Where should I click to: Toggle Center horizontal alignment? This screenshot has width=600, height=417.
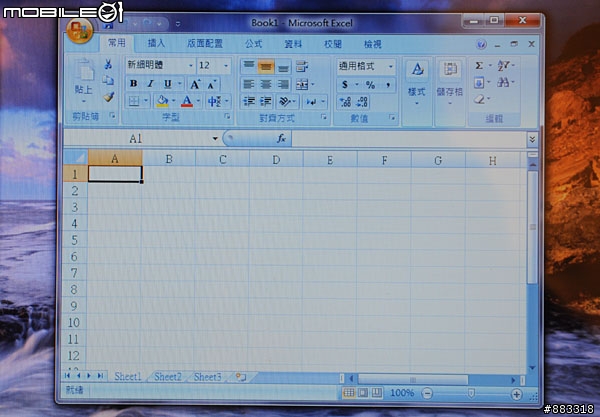point(266,84)
